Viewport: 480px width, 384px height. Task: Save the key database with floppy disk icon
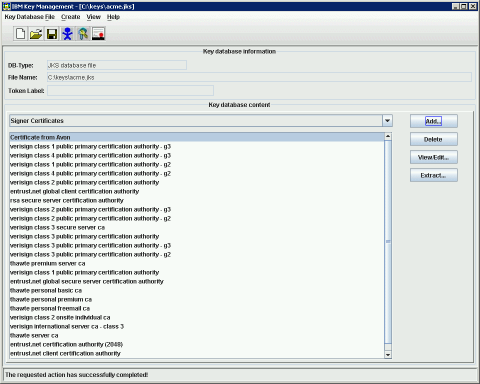pyautogui.click(x=52, y=34)
